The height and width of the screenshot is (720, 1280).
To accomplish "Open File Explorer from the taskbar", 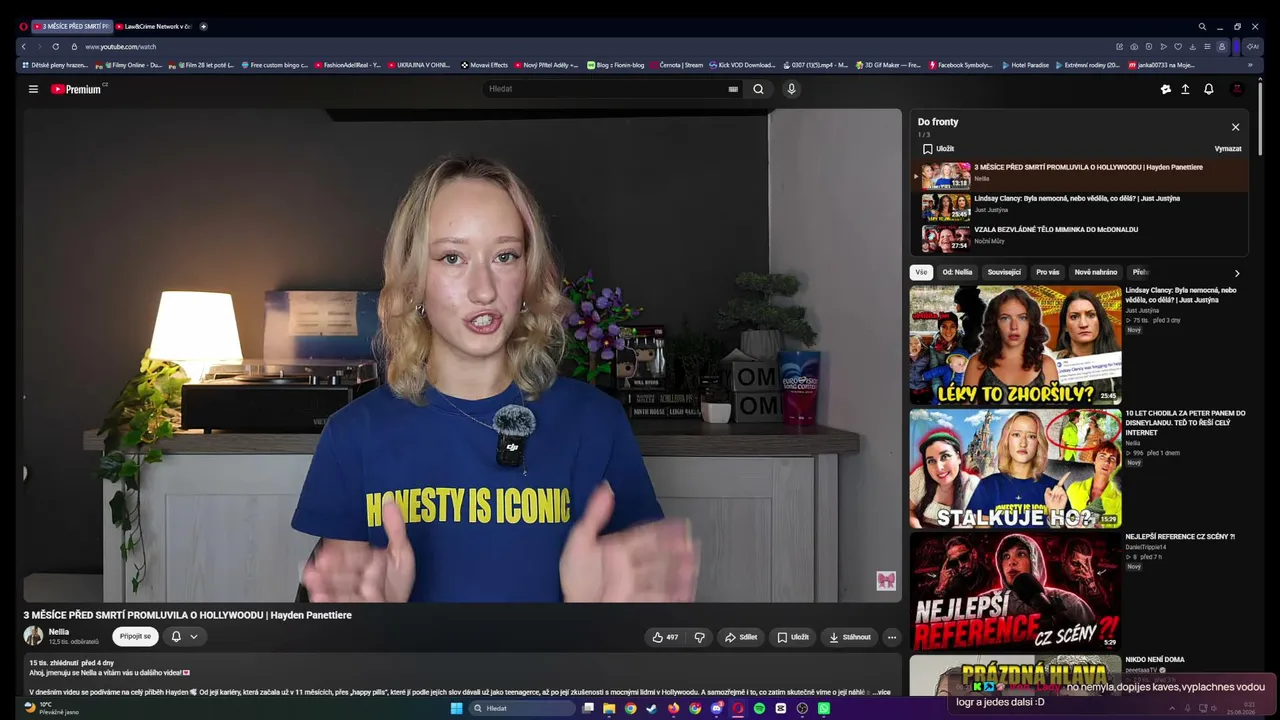I will [x=609, y=708].
